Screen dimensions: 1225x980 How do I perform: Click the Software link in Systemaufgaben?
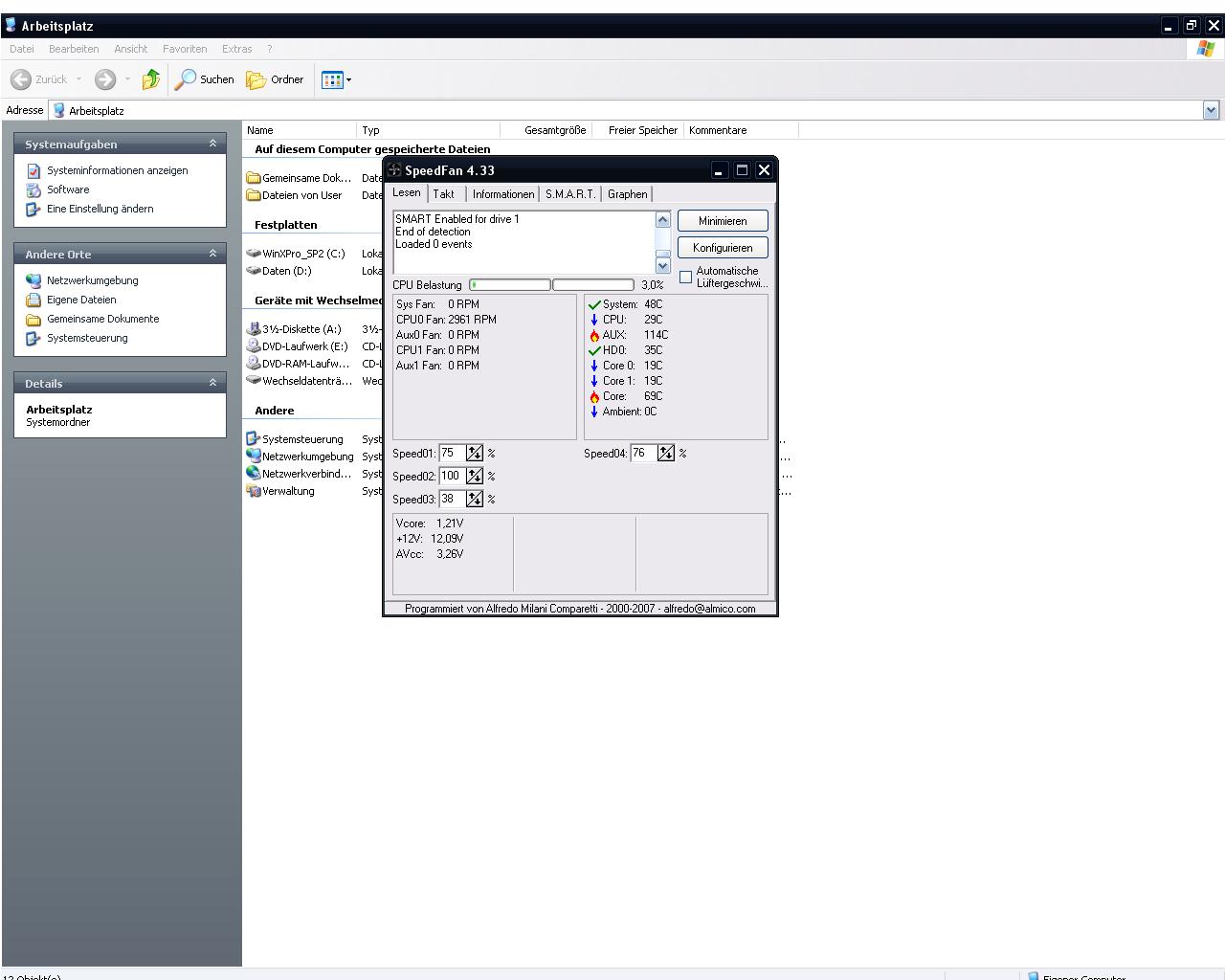coord(68,189)
